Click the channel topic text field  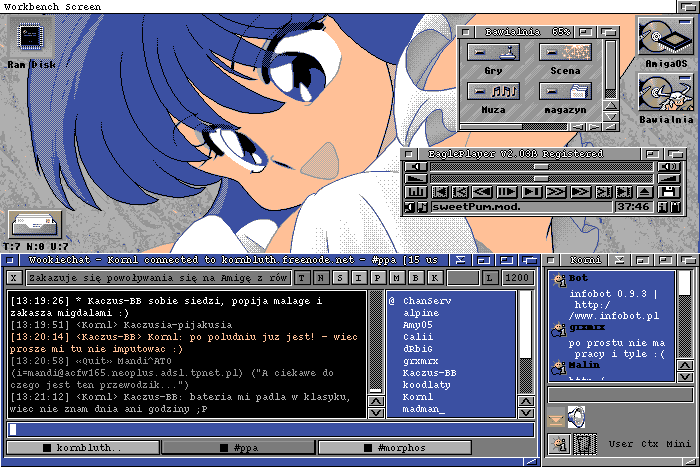click(x=158, y=278)
